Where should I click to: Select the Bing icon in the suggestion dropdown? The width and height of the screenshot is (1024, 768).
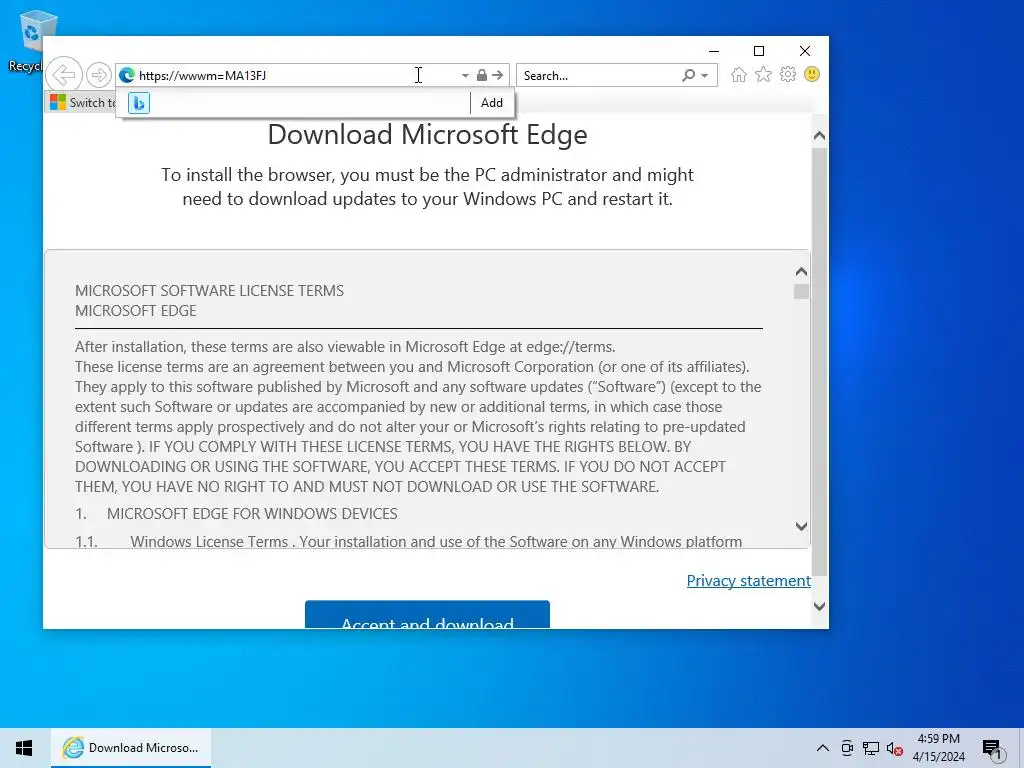click(139, 103)
